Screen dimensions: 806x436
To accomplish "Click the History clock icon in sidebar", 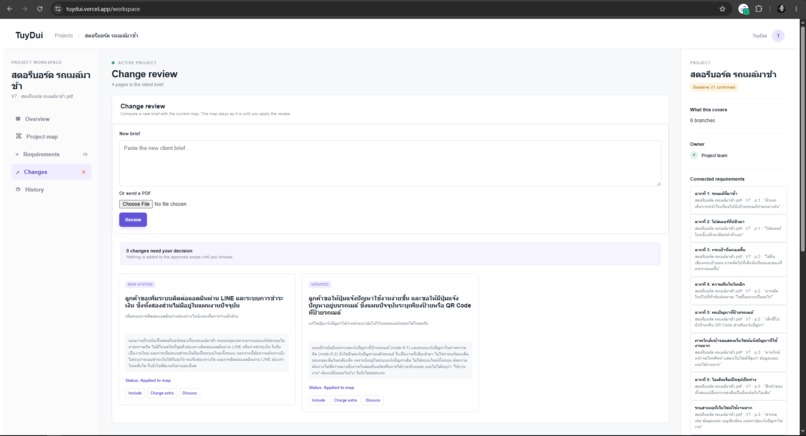I will tap(18, 189).
